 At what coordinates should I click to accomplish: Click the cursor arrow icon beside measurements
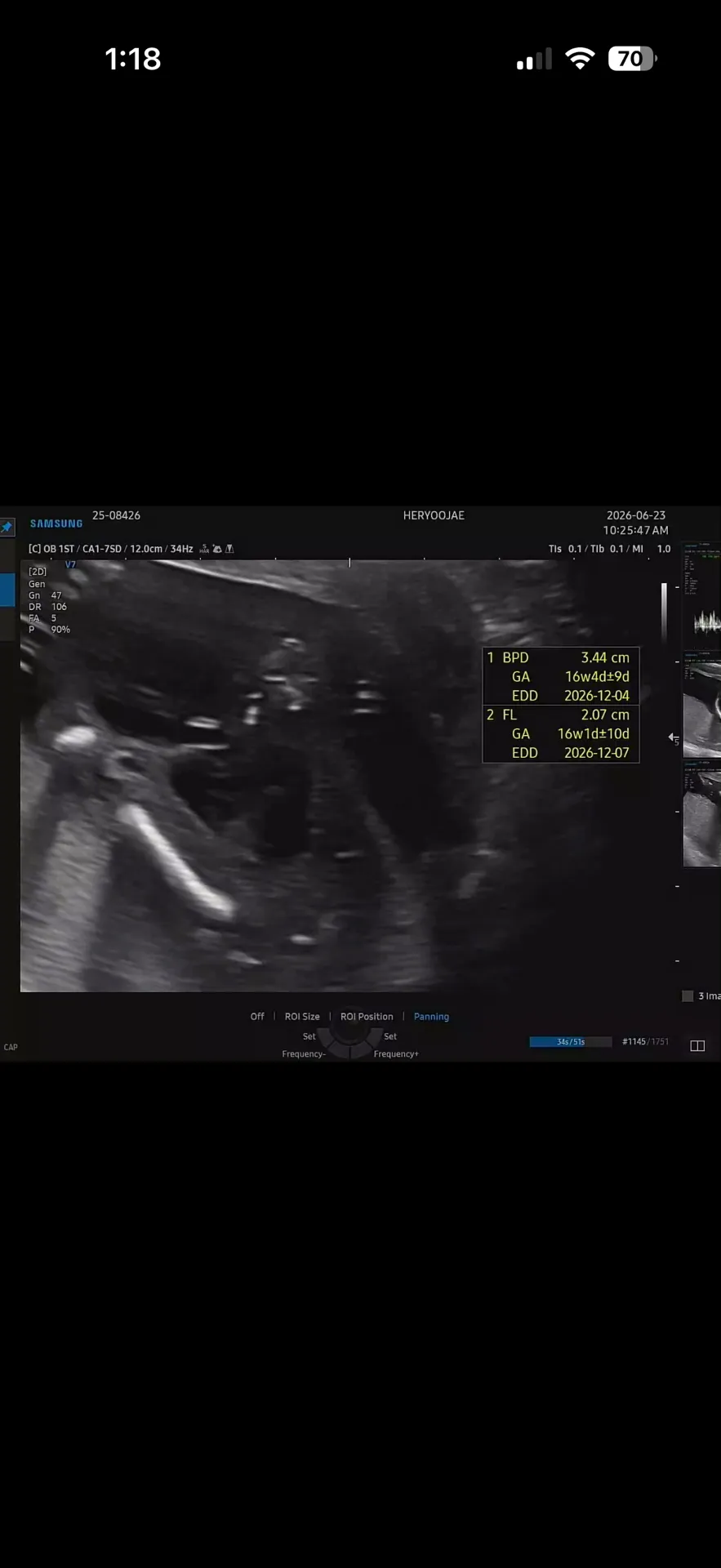pyautogui.click(x=674, y=738)
